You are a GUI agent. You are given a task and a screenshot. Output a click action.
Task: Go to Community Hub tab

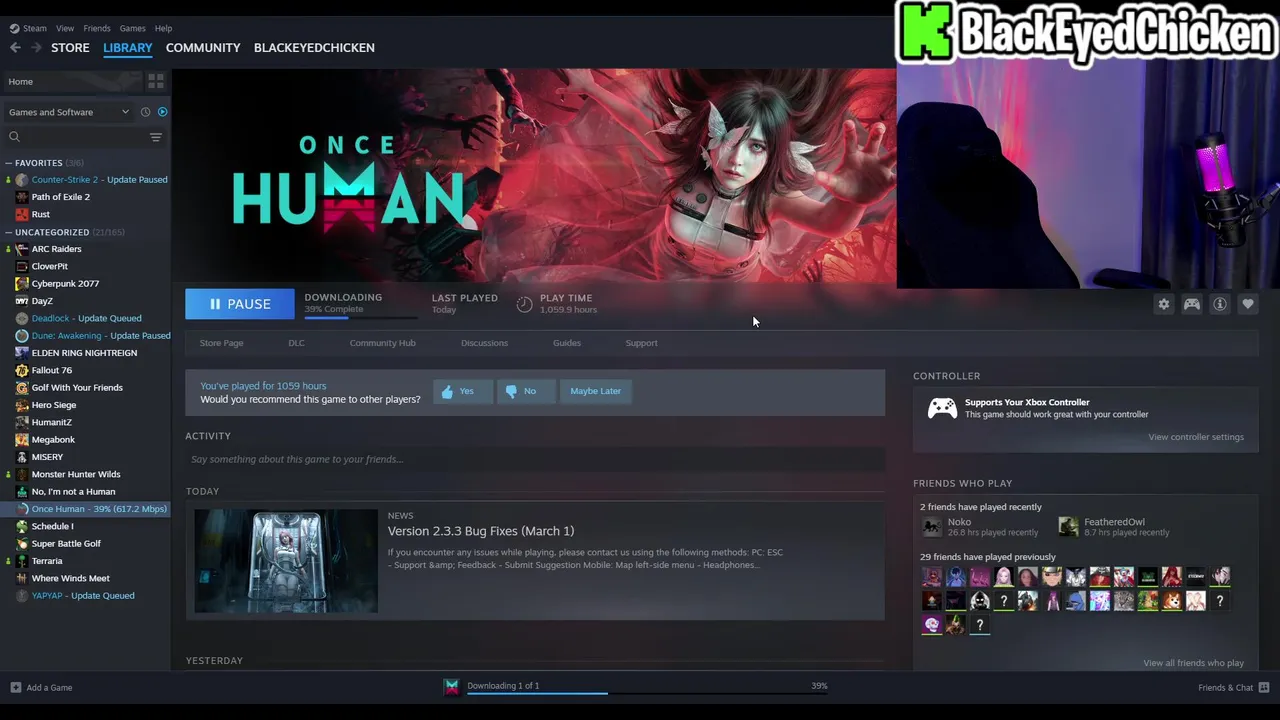(383, 343)
